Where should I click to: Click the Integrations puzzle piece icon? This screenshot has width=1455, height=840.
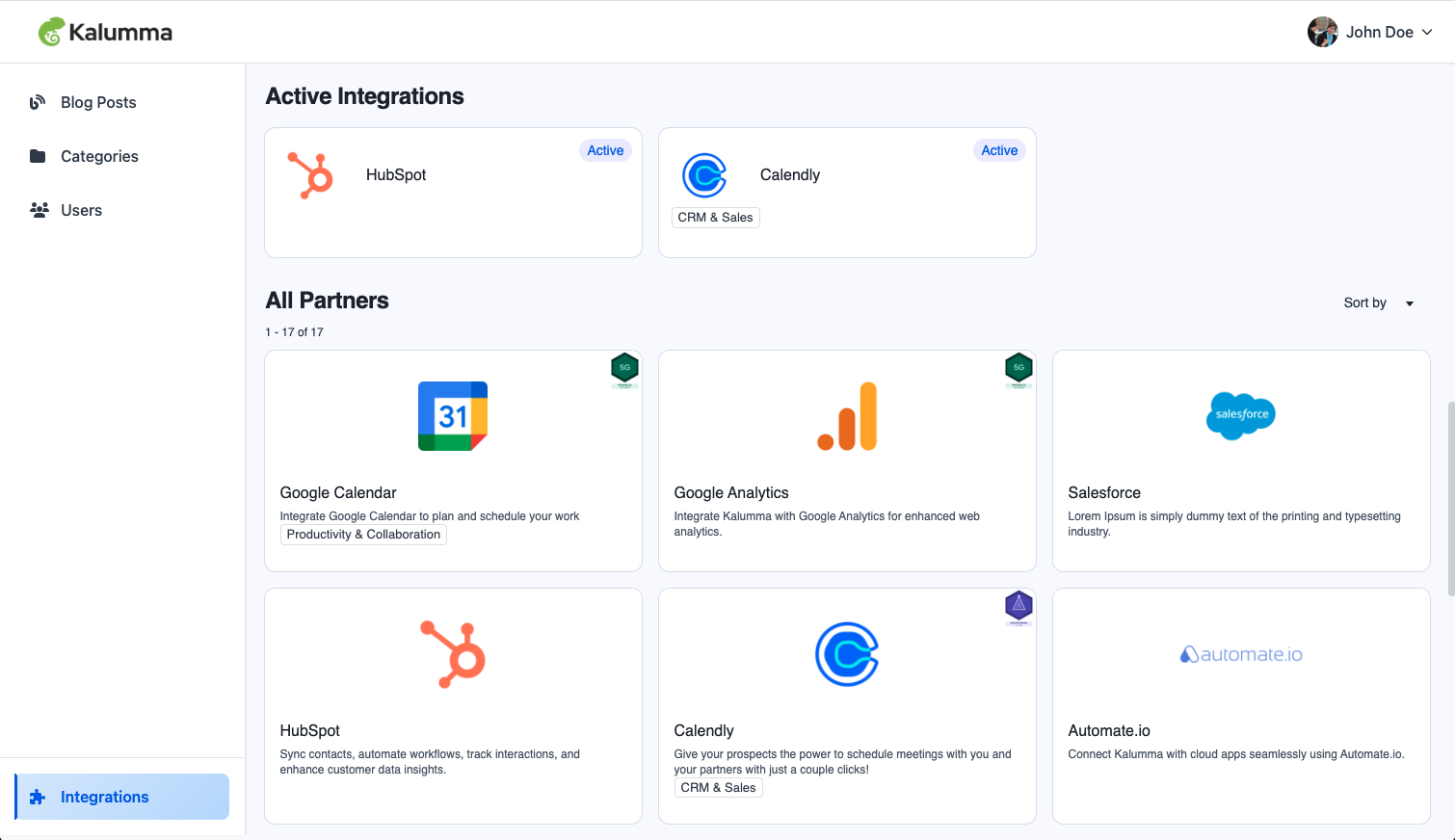[38, 797]
